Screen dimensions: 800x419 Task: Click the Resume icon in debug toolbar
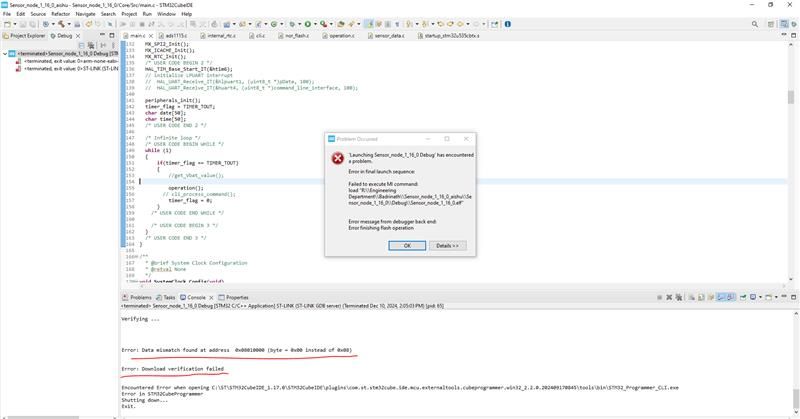123,24
